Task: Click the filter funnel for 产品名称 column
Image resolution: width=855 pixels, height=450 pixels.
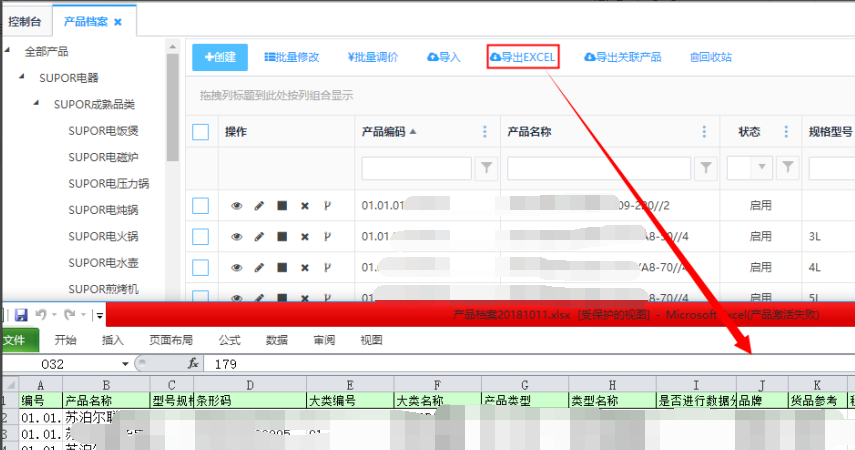Action: pyautogui.click(x=706, y=167)
